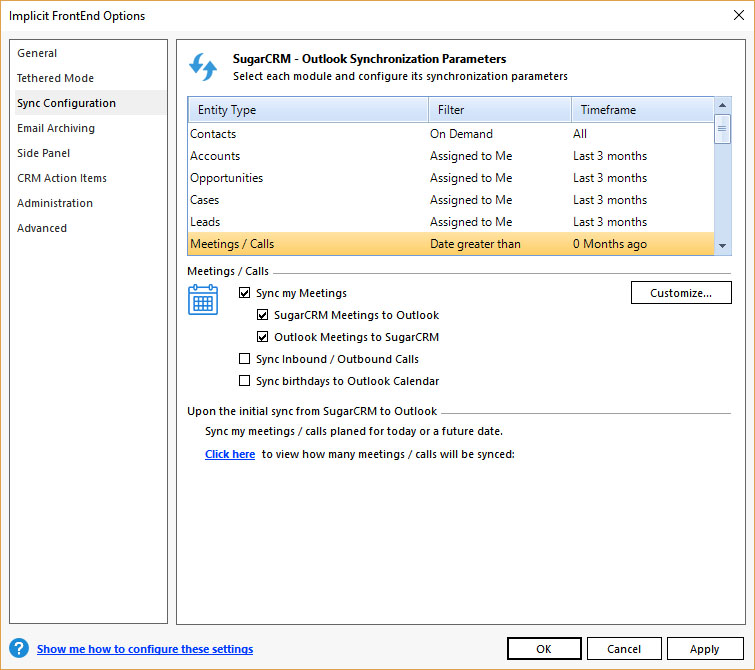The height and width of the screenshot is (670, 755).
Task: Click the Meetings calendar icon
Action: pyautogui.click(x=203, y=300)
